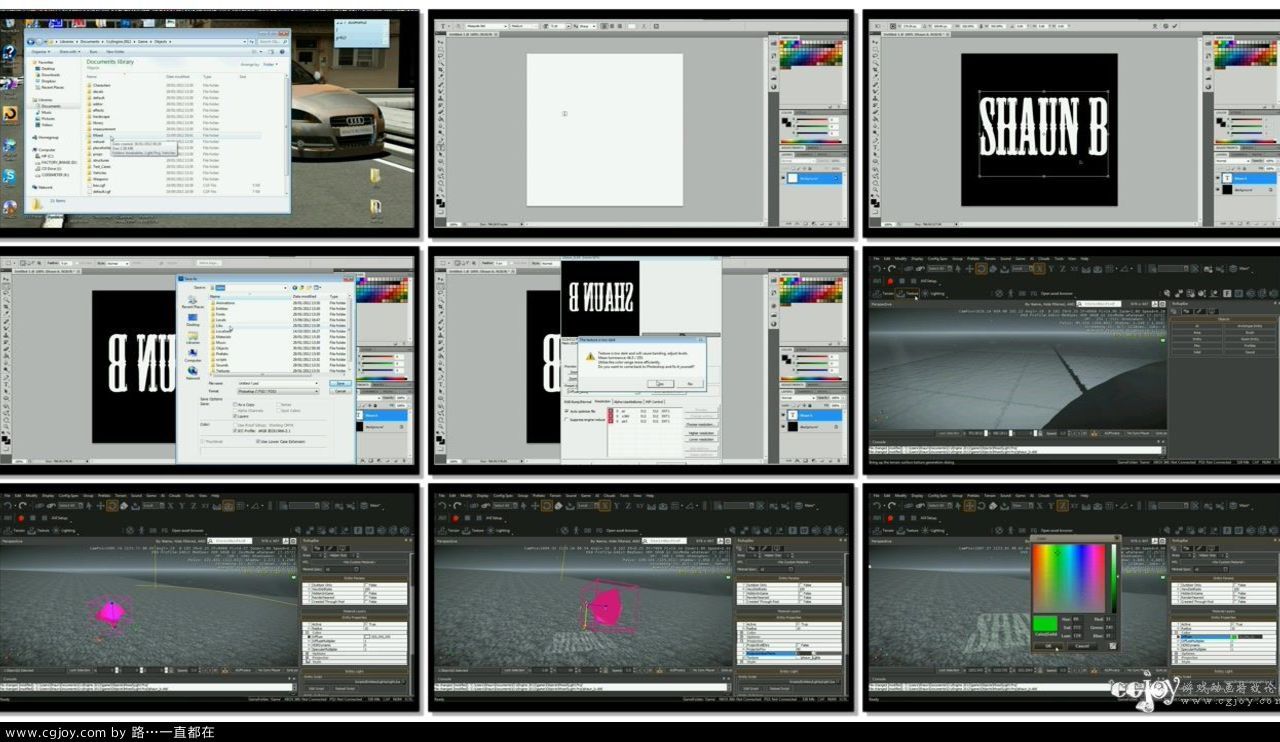Select Desktop icon in Save As sidebar
The width and height of the screenshot is (1280, 742).
coord(193,319)
